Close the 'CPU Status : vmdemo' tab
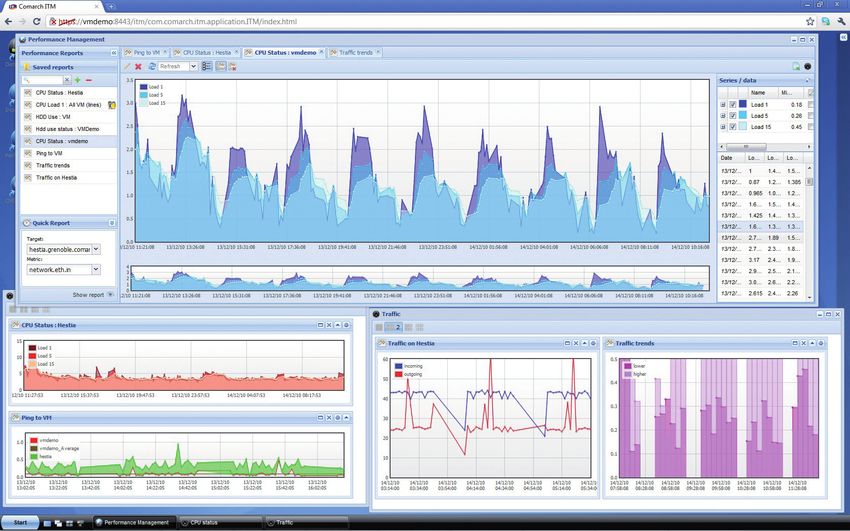 tap(321, 52)
